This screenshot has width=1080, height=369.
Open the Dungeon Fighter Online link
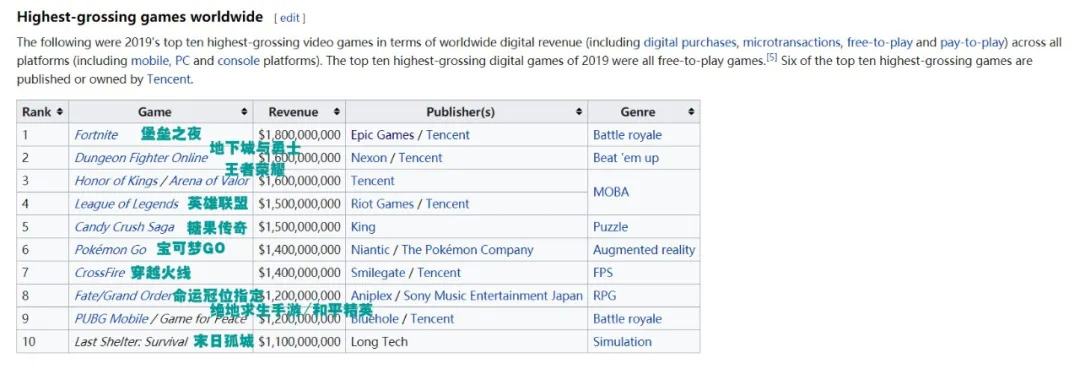pos(141,158)
